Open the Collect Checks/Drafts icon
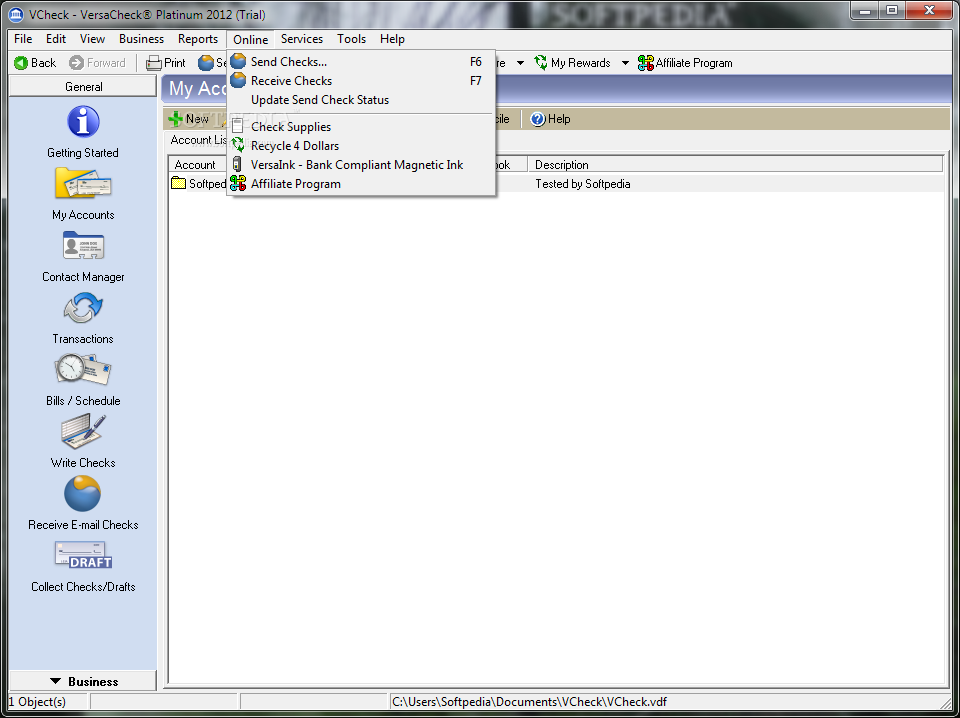Viewport: 960px width, 718px height. tap(83, 556)
